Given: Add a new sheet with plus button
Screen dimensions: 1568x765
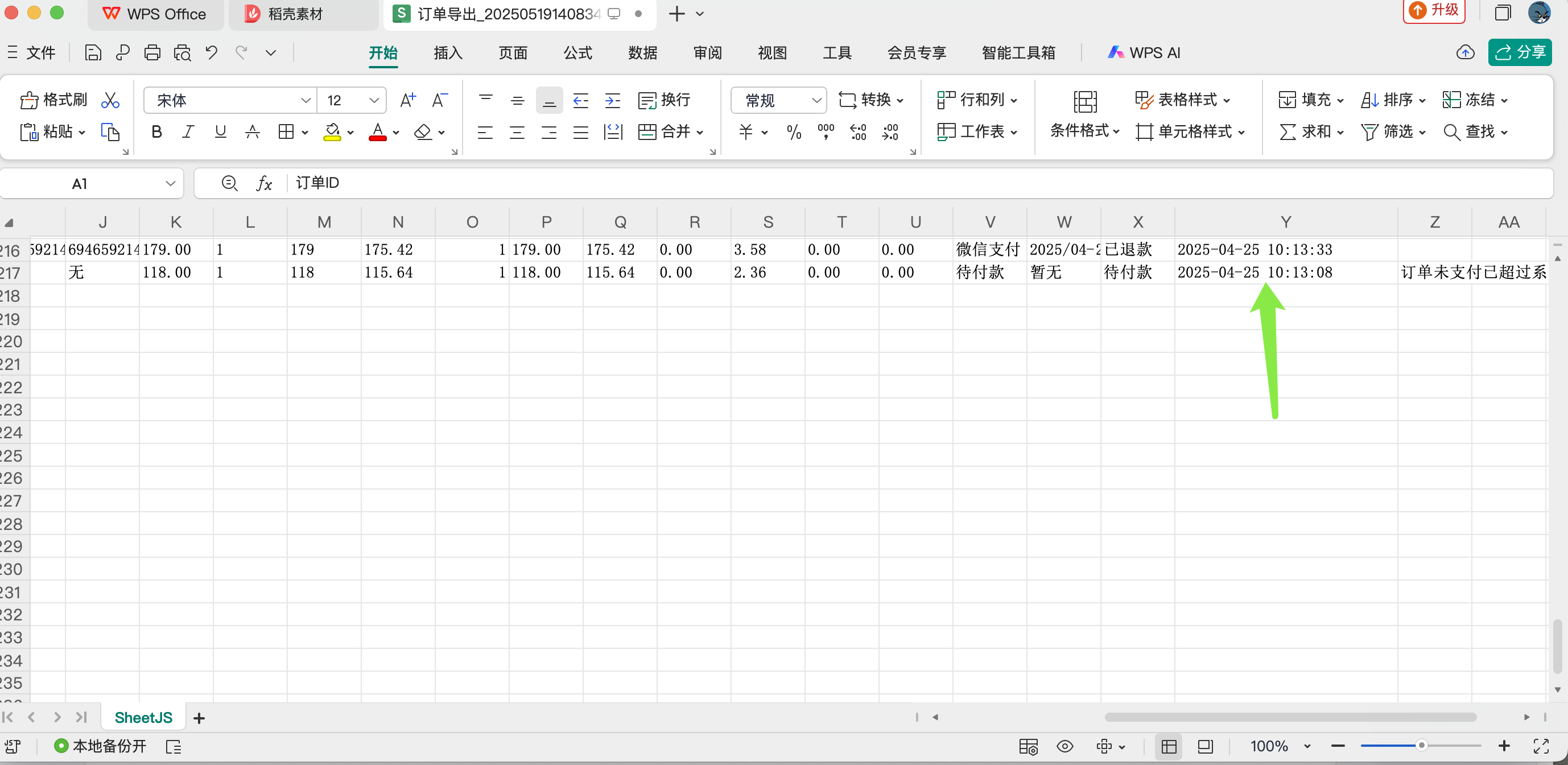Looking at the screenshot, I should pos(199,718).
